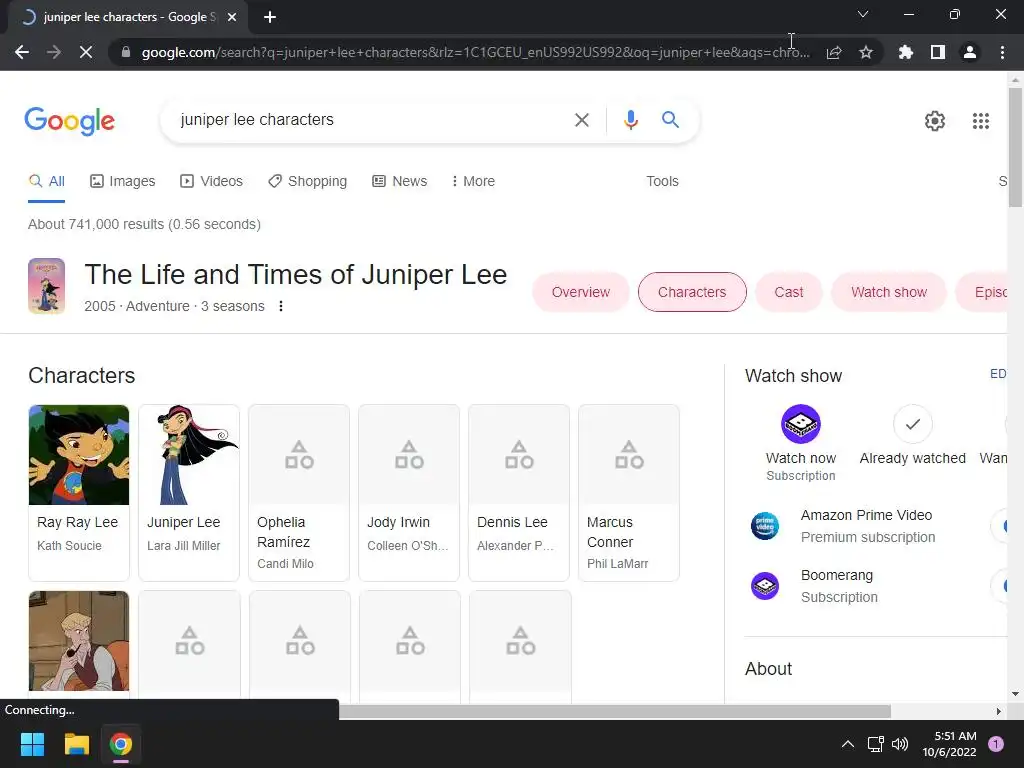Select the Watch show chip
The height and width of the screenshot is (768, 1024).
coord(889,292)
